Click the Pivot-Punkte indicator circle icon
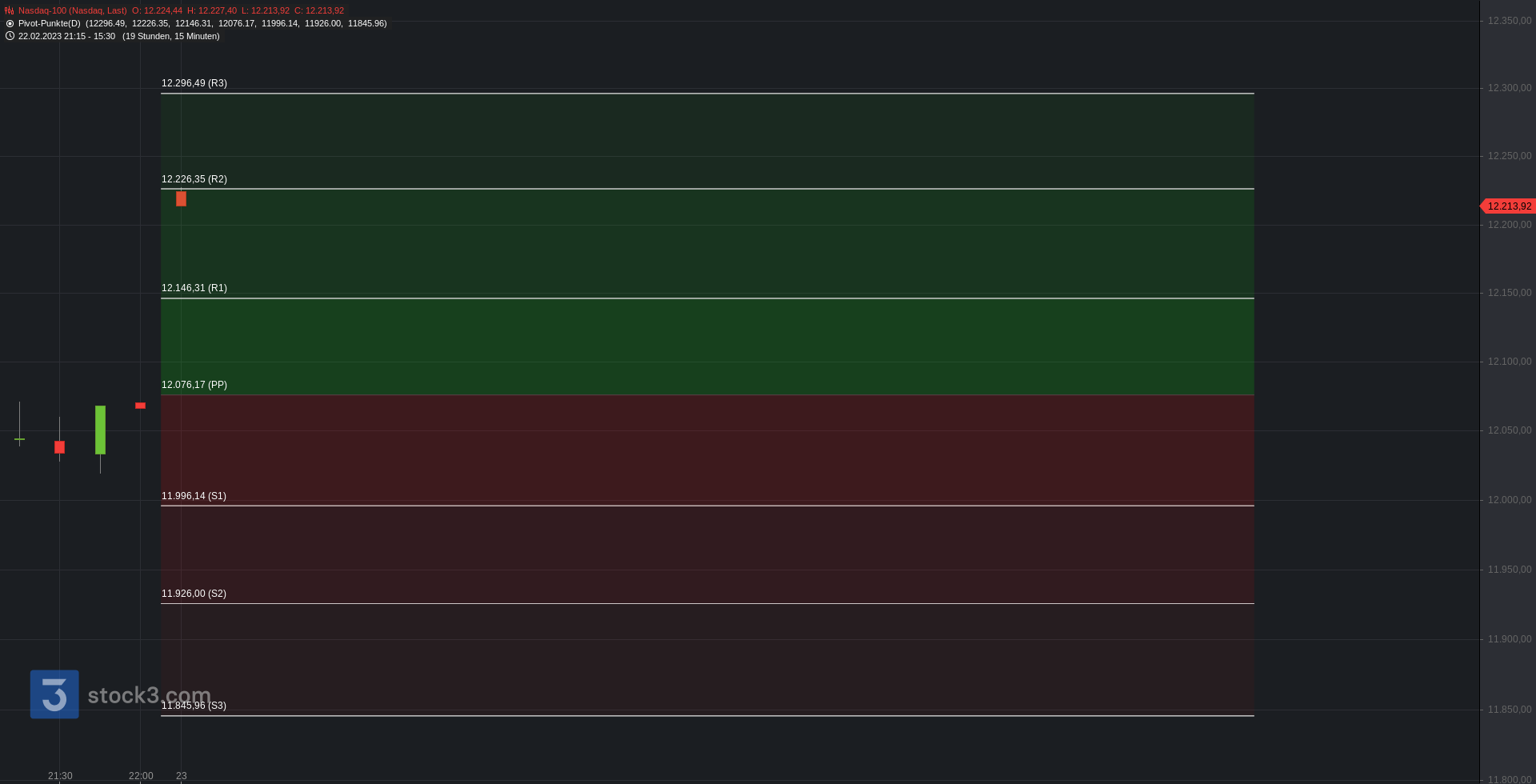 click(x=10, y=23)
